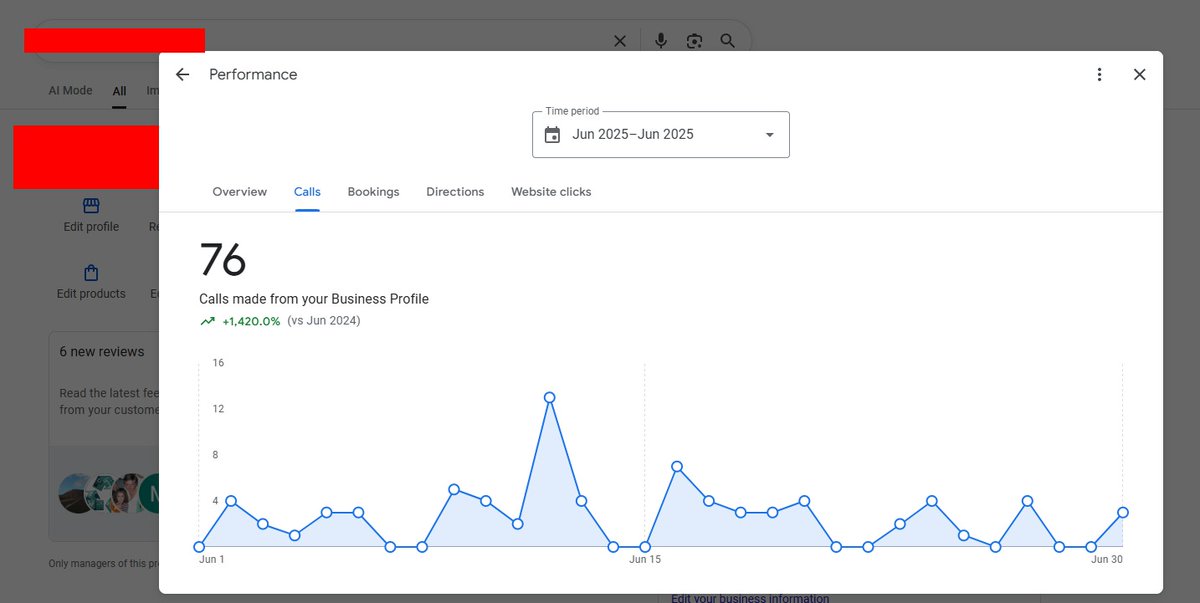1200x603 pixels.
Task: Clear the search field with the X icon
Action: 619,40
